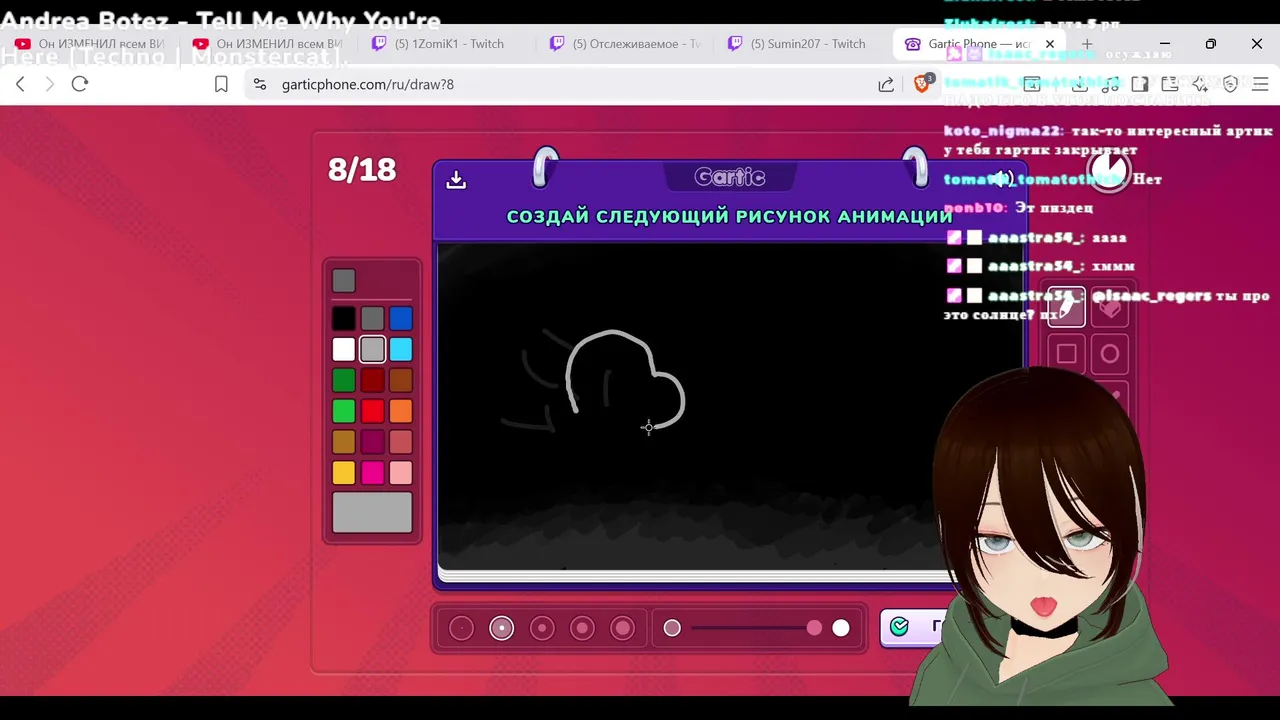
Task: Open the Brave wallet icon
Action: 1170,84
